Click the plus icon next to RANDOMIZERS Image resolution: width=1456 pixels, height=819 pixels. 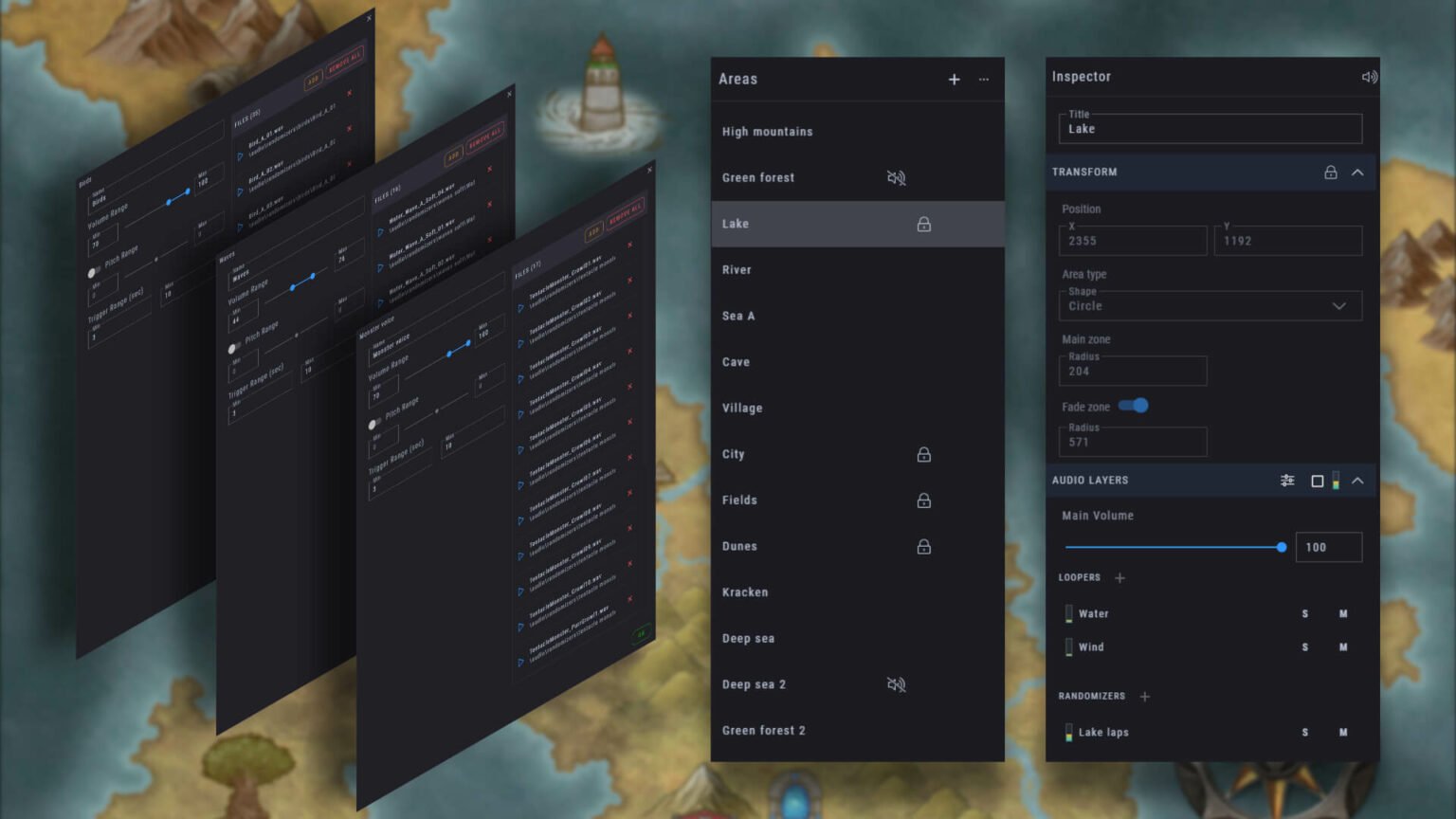coord(1144,697)
